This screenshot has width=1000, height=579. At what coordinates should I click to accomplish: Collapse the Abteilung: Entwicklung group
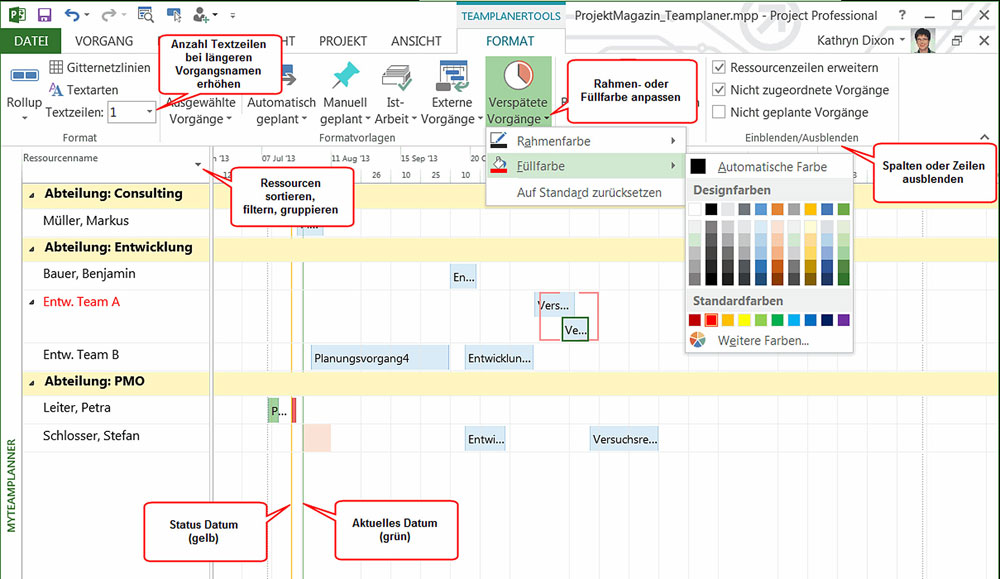(x=31, y=248)
